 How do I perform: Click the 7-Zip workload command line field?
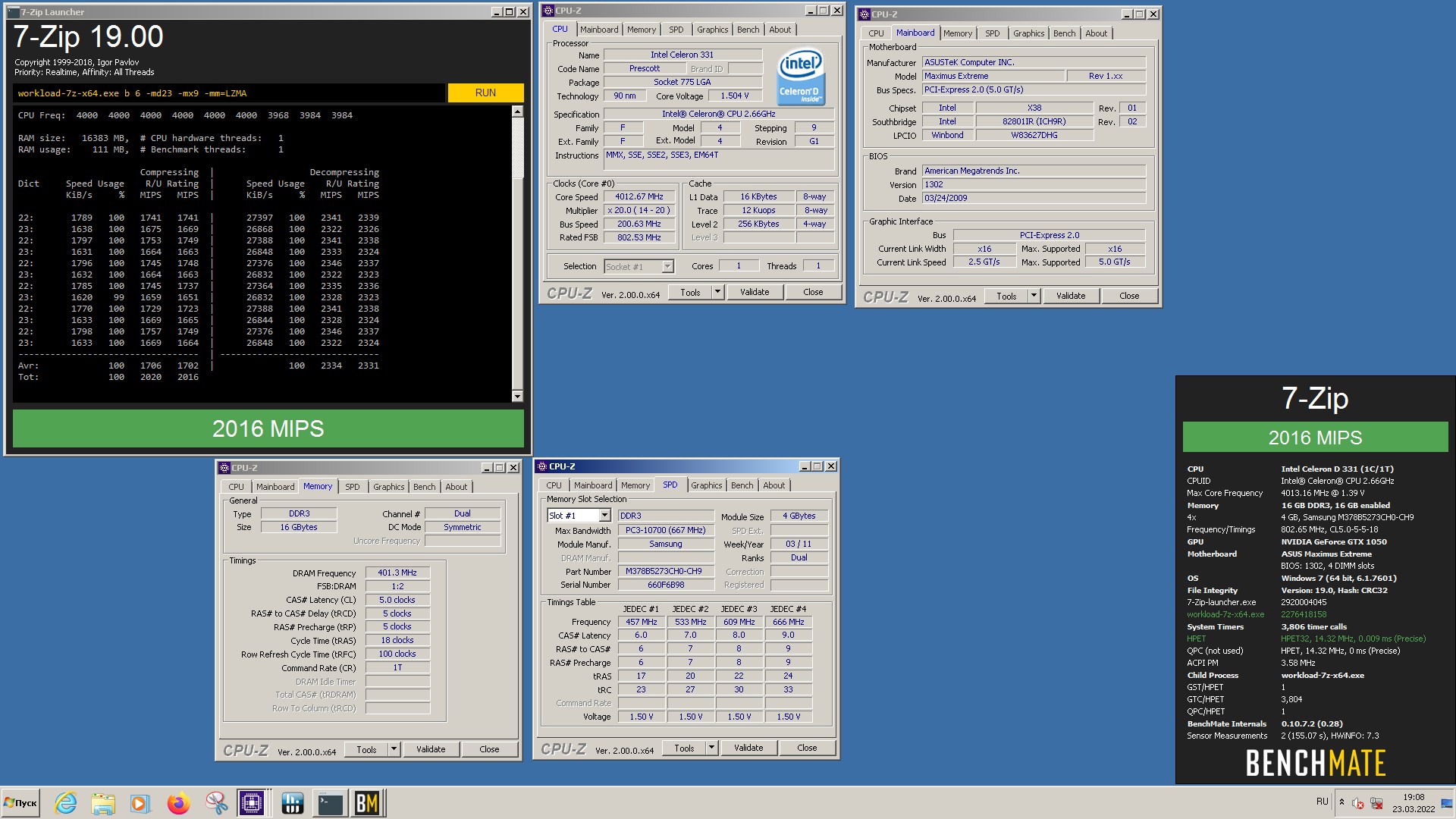[x=229, y=93]
